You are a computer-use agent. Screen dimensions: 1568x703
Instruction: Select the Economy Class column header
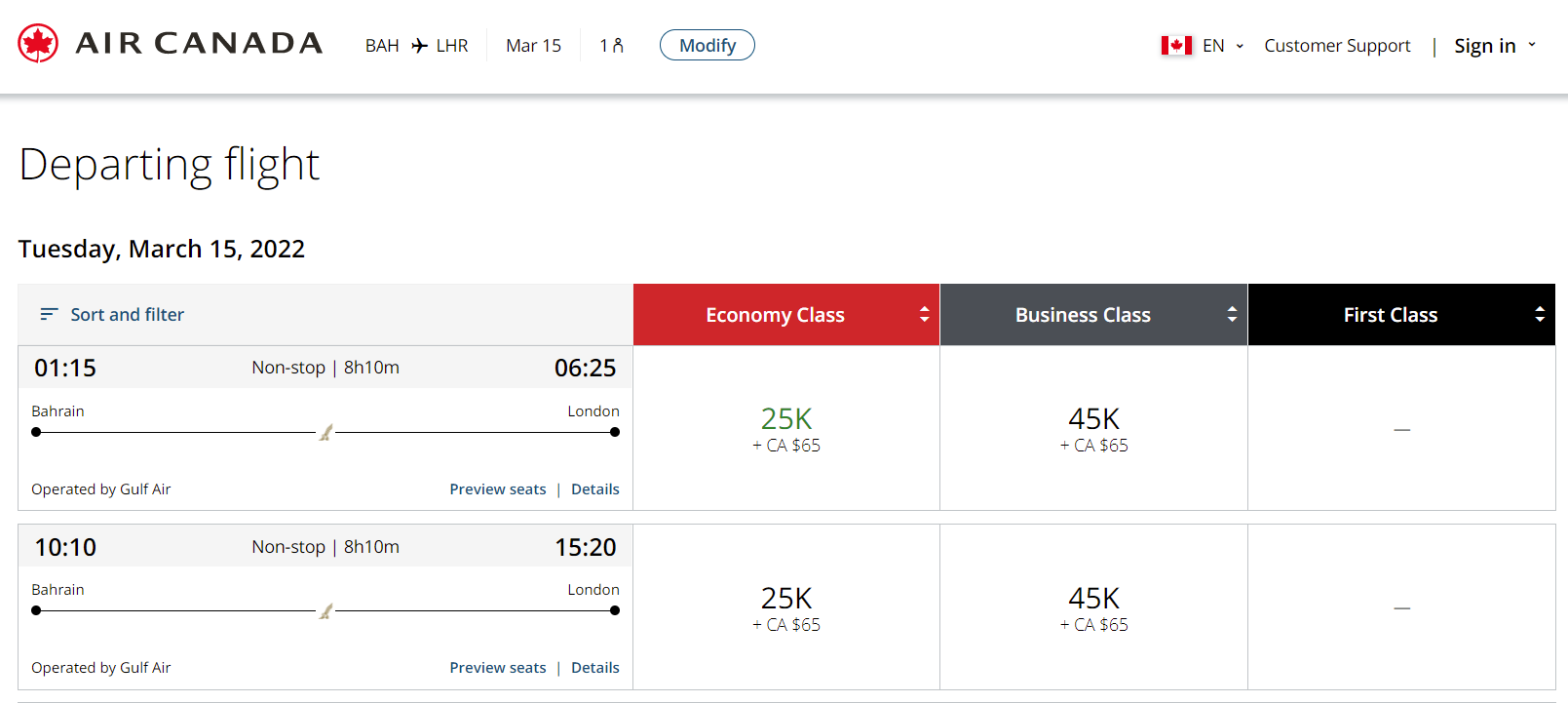coord(786,314)
